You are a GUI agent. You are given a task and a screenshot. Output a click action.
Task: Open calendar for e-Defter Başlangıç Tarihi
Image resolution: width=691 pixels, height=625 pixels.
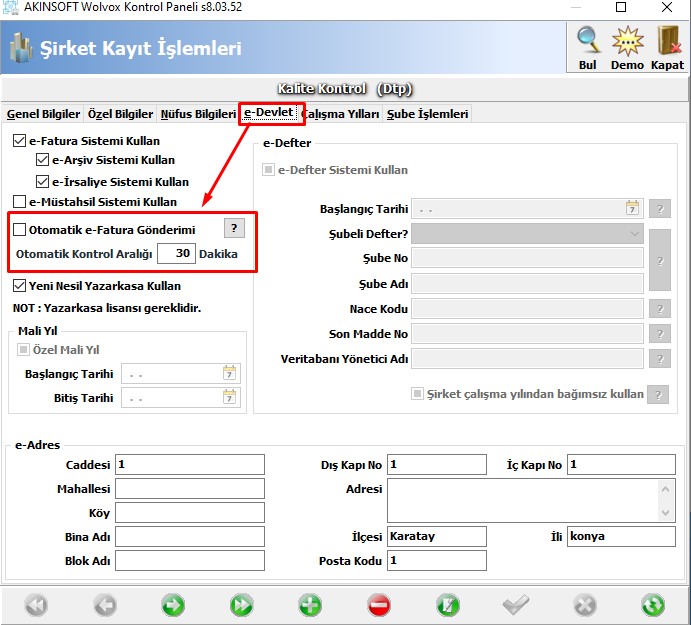tap(632, 208)
